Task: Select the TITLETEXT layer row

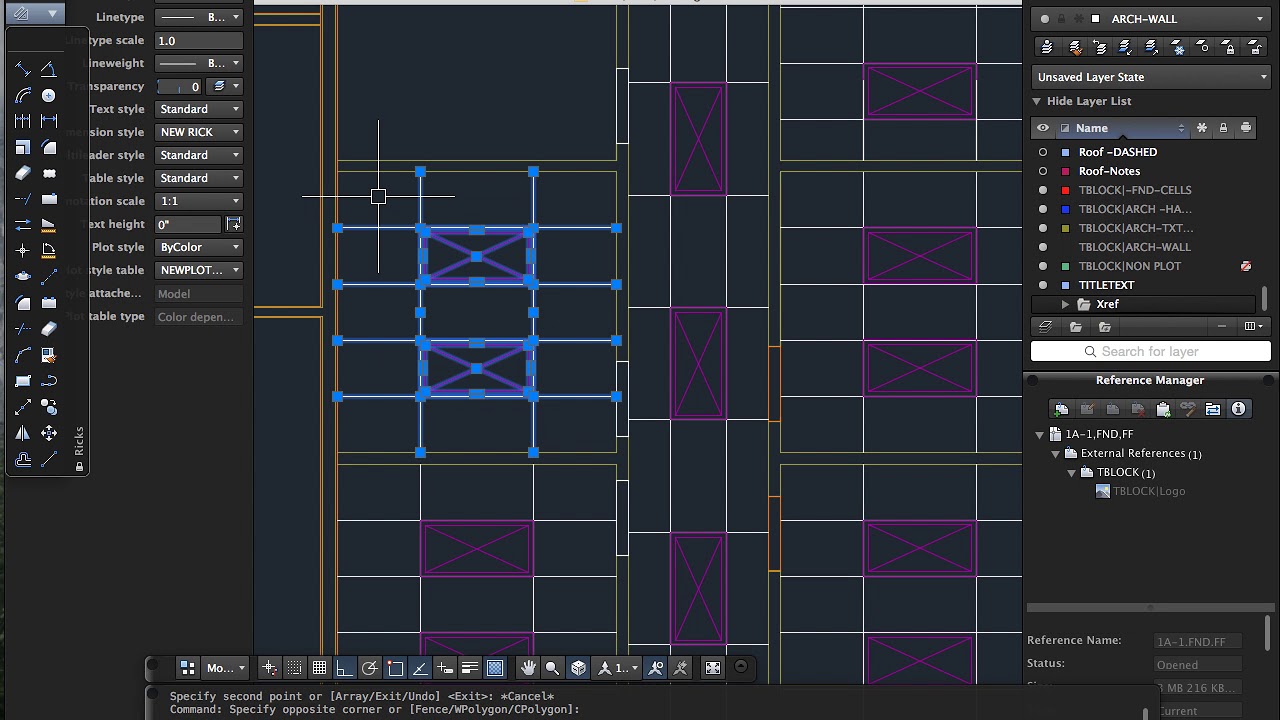Action: click(1143, 285)
